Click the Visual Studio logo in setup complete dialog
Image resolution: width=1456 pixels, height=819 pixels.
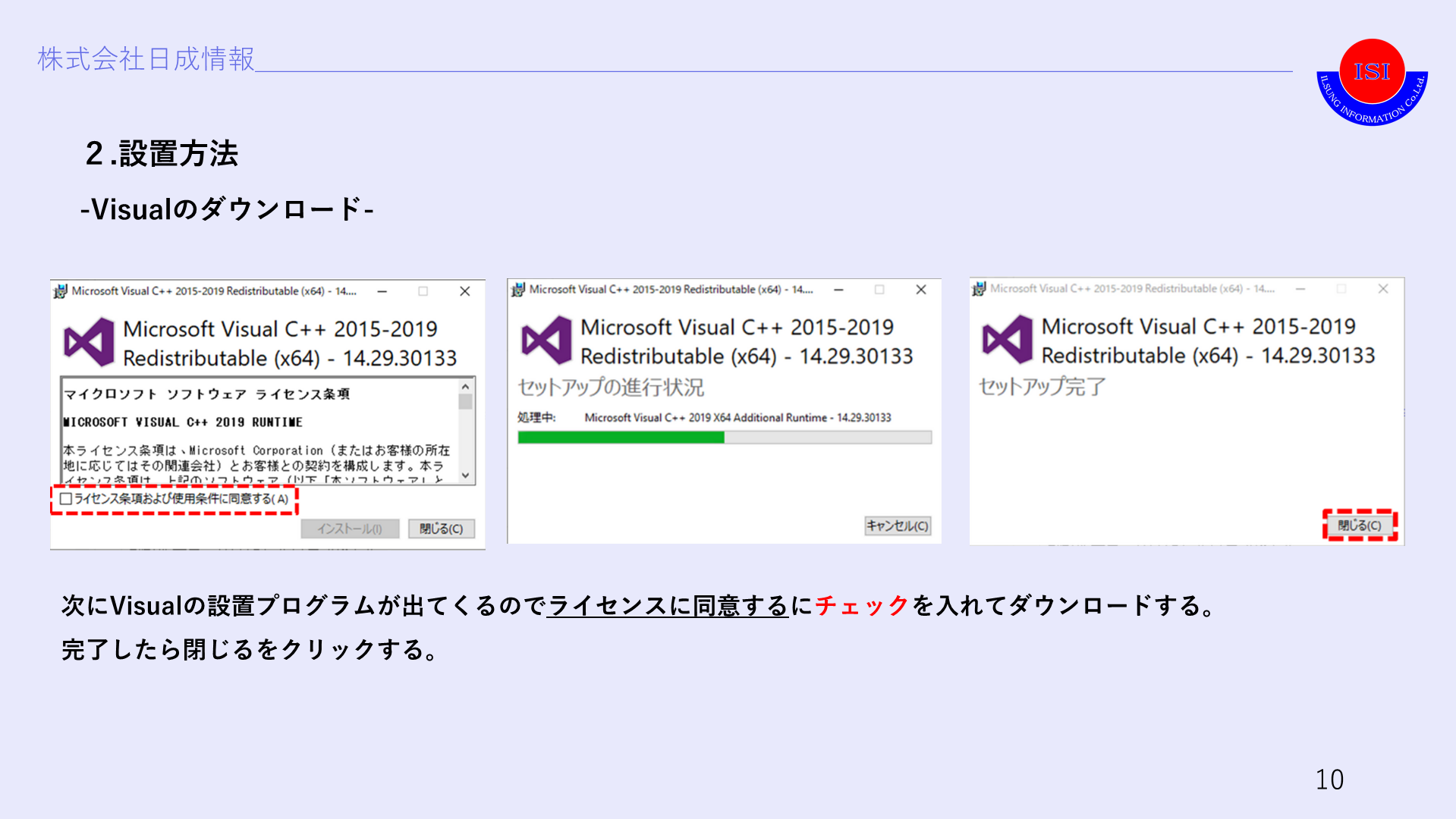tap(1007, 340)
